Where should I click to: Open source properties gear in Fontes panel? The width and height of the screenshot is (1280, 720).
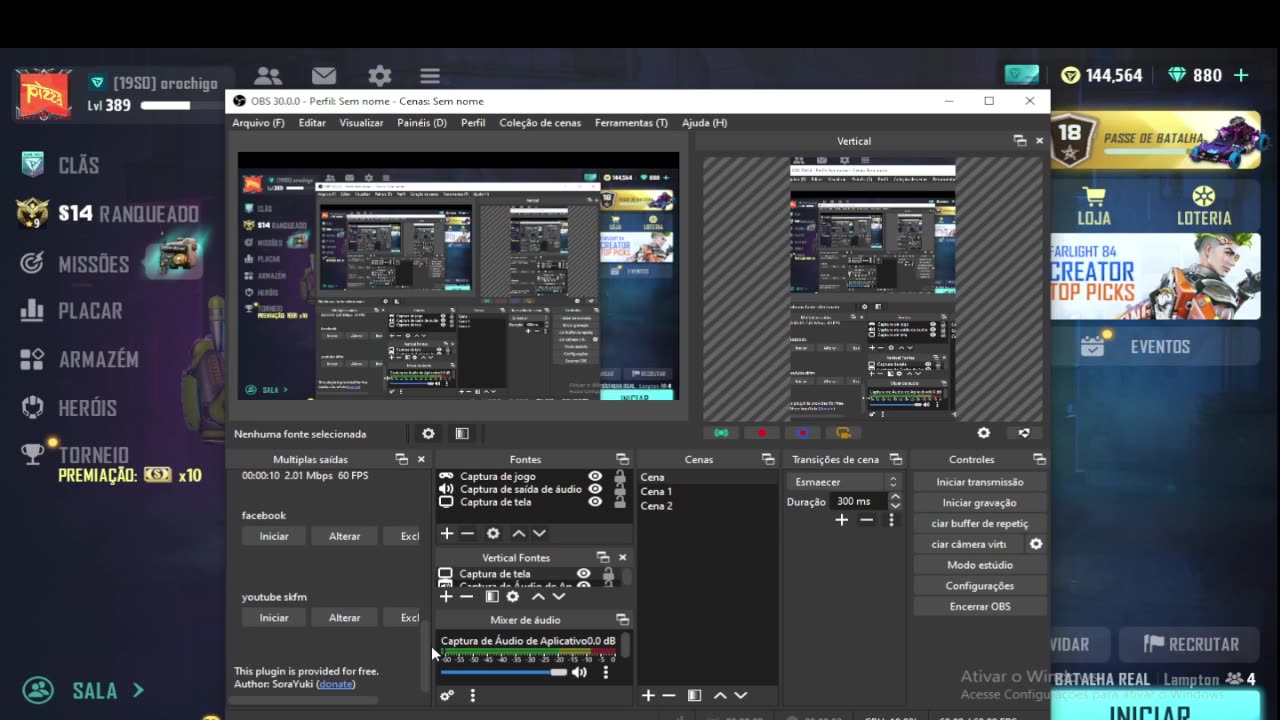493,534
